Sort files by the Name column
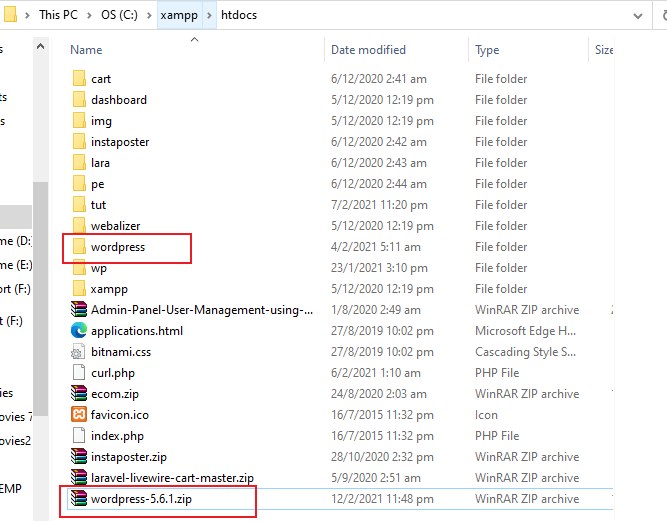 click(x=86, y=50)
